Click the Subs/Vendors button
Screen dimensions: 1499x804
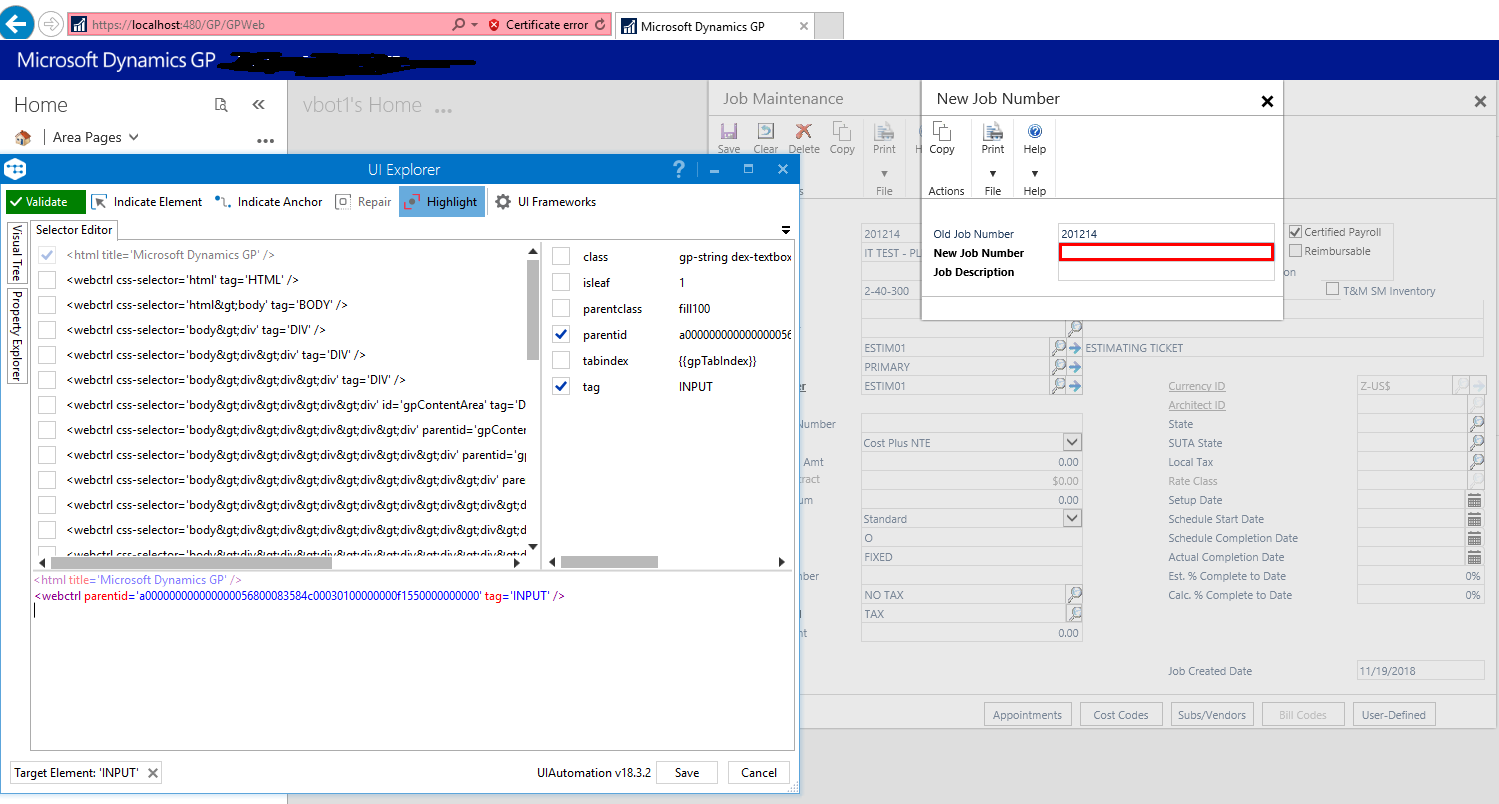(1212, 715)
